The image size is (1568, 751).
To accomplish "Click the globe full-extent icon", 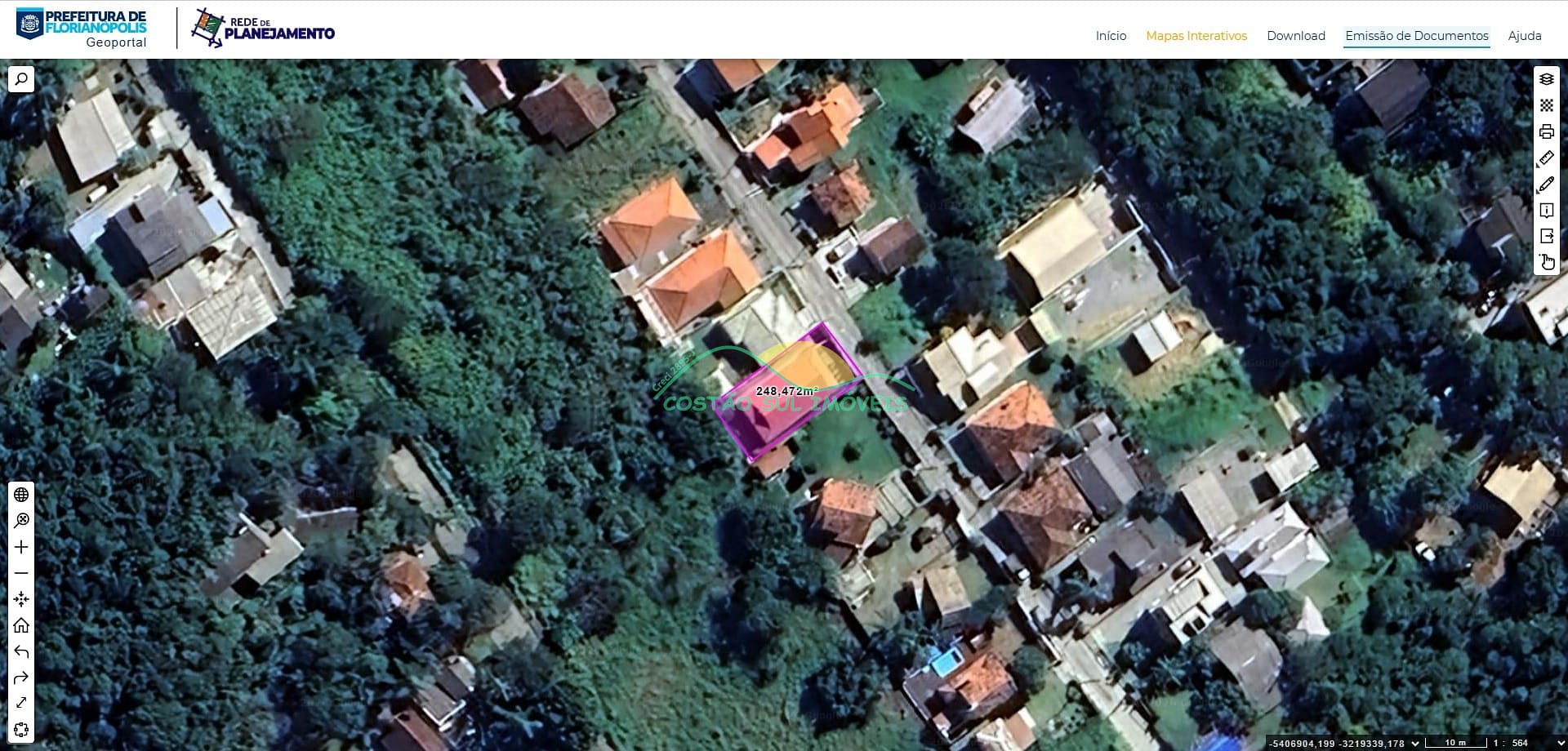I will pyautogui.click(x=21, y=495).
